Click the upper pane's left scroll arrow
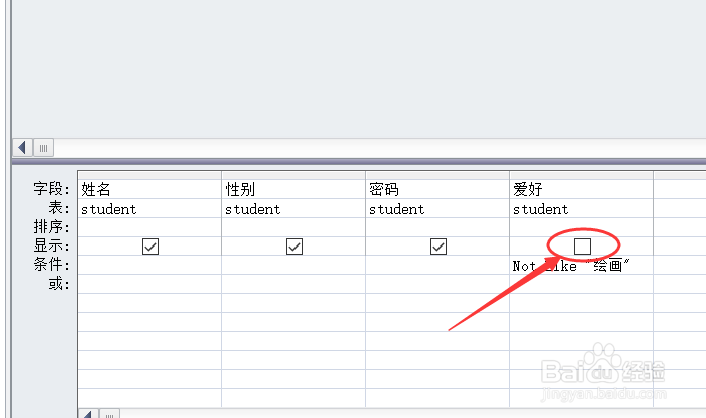 pos(22,148)
